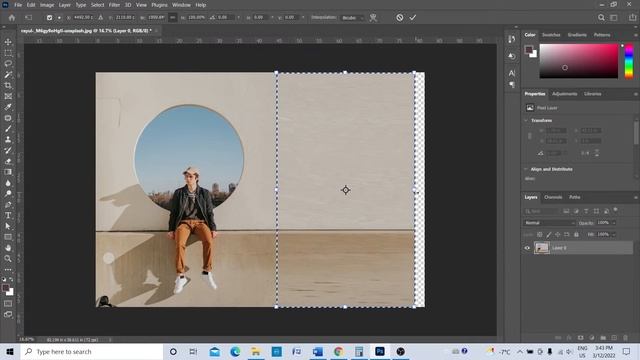Open the blend mode Normal dropdown
The width and height of the screenshot is (640, 360).
coord(549,223)
